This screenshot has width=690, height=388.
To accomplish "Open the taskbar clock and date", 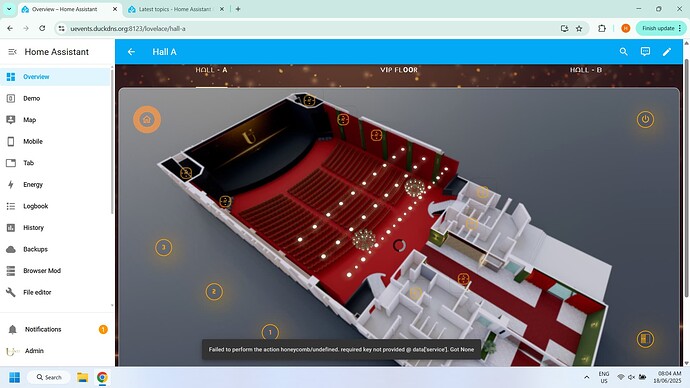I will coord(668,377).
